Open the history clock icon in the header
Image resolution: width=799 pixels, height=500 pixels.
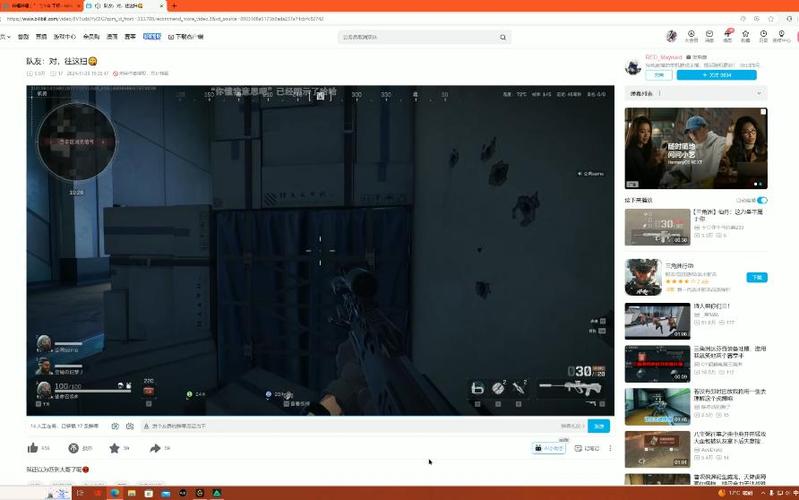point(763,36)
